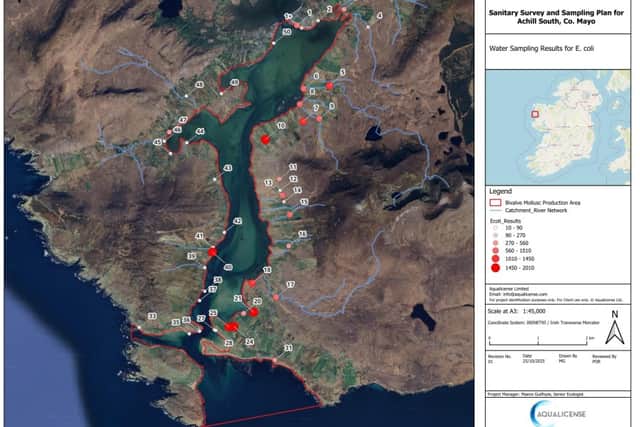Viewport: 640px width, 427px height.
Task: Click the red rectangle on the Ireland inset
Action: 535,114
